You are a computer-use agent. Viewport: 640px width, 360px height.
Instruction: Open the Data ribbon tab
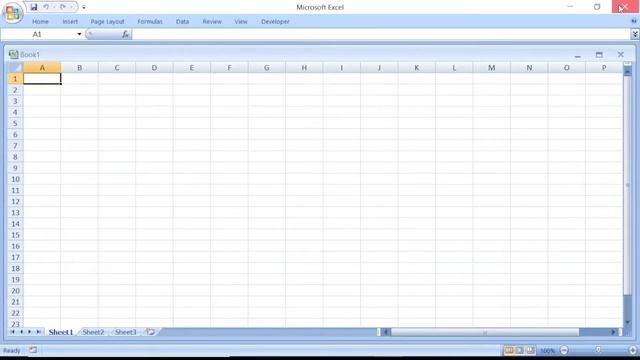(x=182, y=22)
